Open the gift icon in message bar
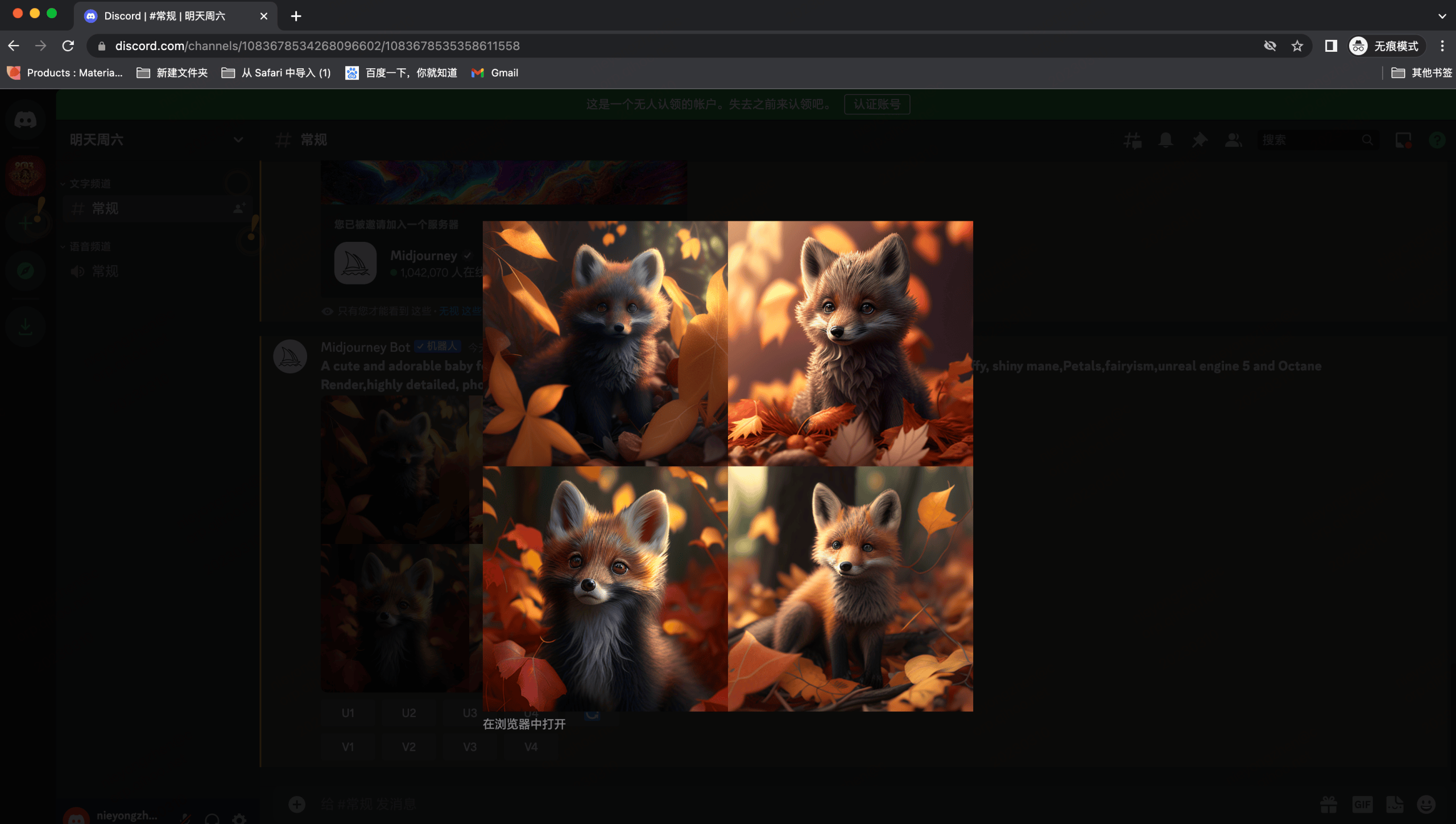 [x=1329, y=804]
